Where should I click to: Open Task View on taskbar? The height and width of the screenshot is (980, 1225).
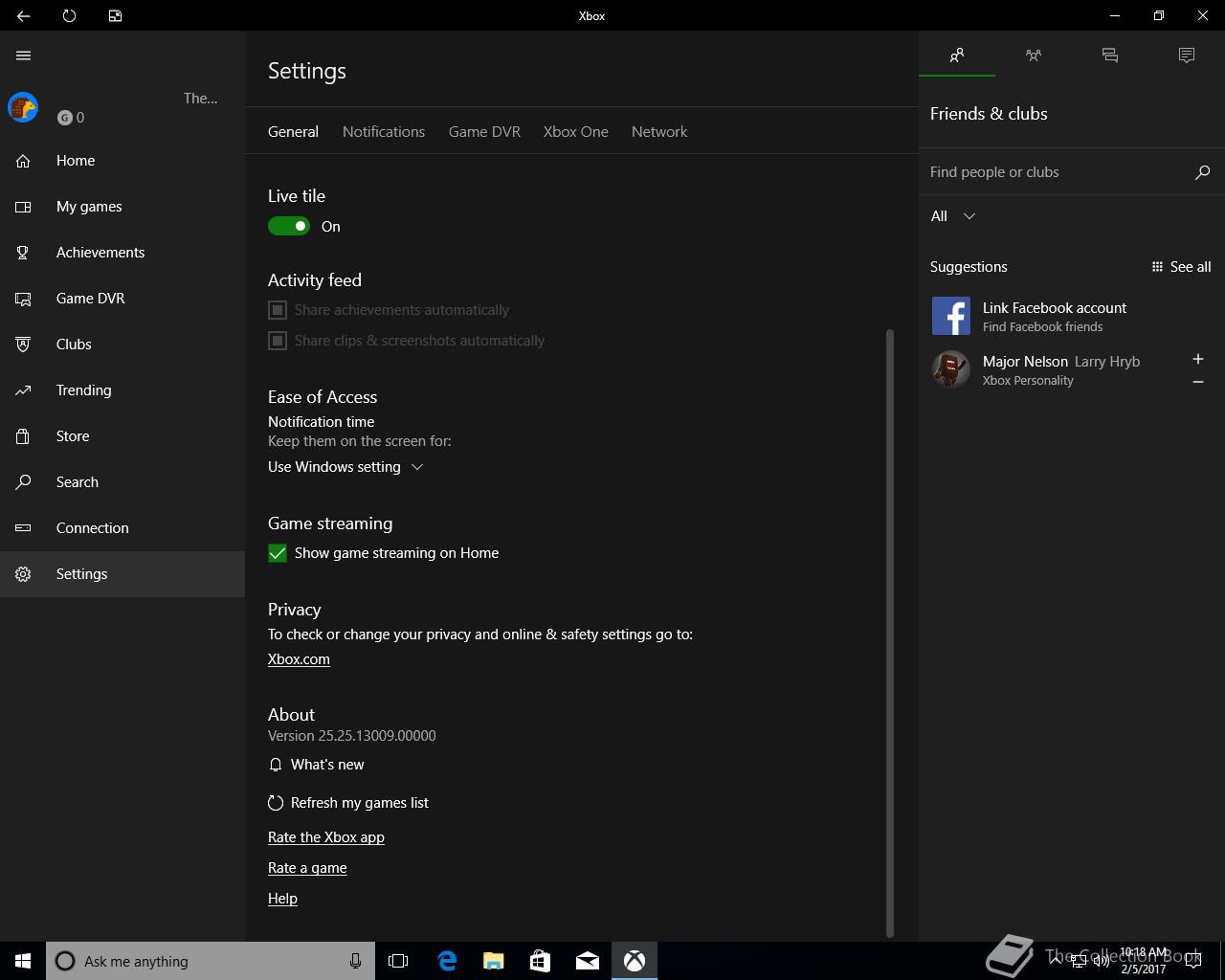398,961
